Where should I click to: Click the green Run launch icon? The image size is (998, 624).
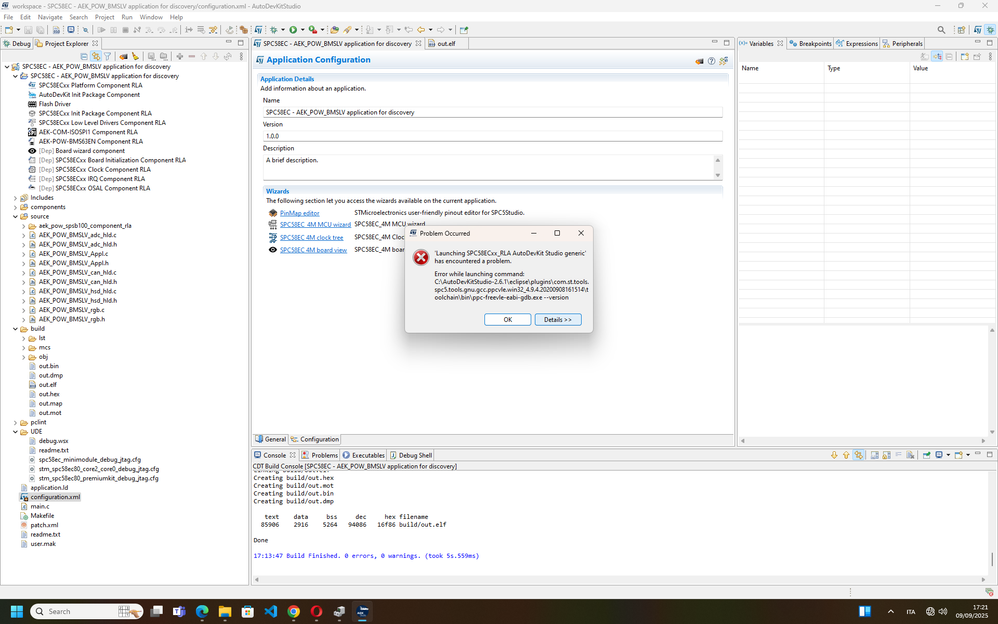(x=293, y=29)
